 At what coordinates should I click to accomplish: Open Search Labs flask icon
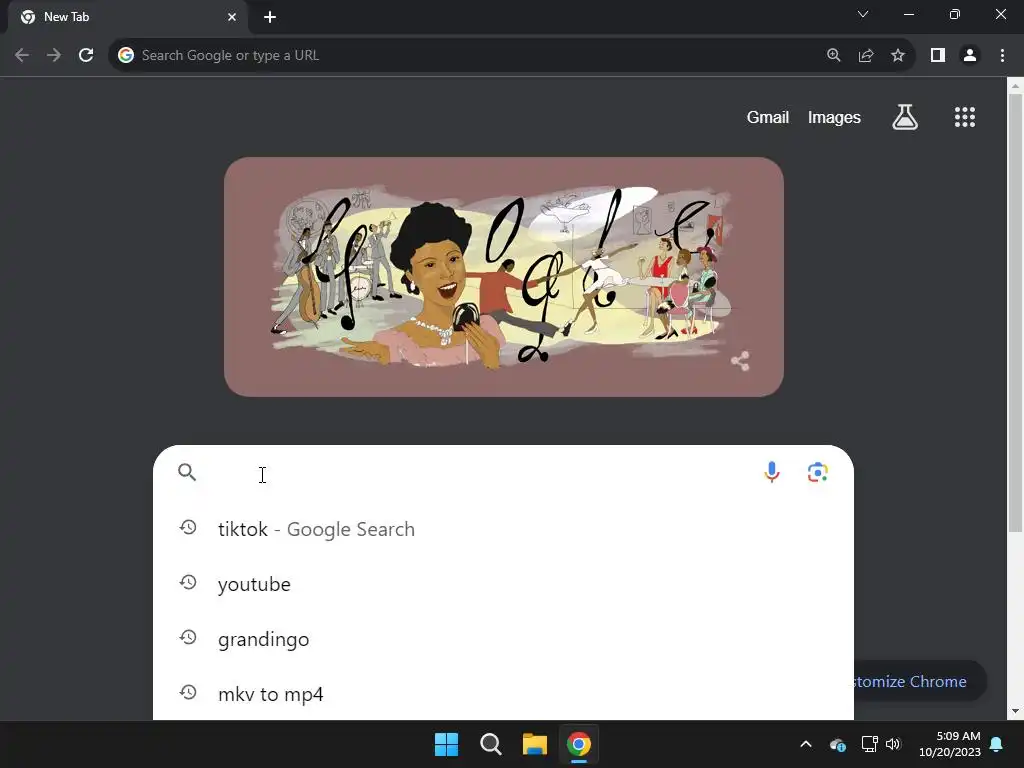[x=905, y=118]
